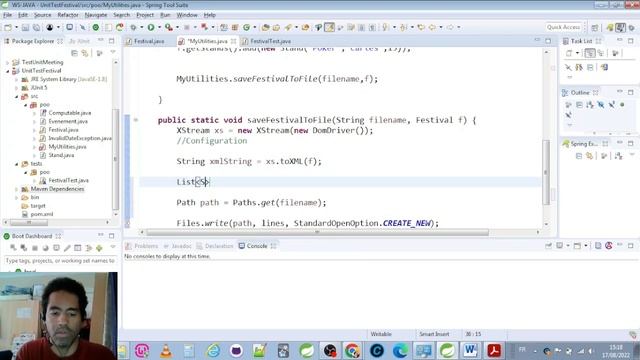
Task: Click the green G new class icon
Action: tap(247, 27)
